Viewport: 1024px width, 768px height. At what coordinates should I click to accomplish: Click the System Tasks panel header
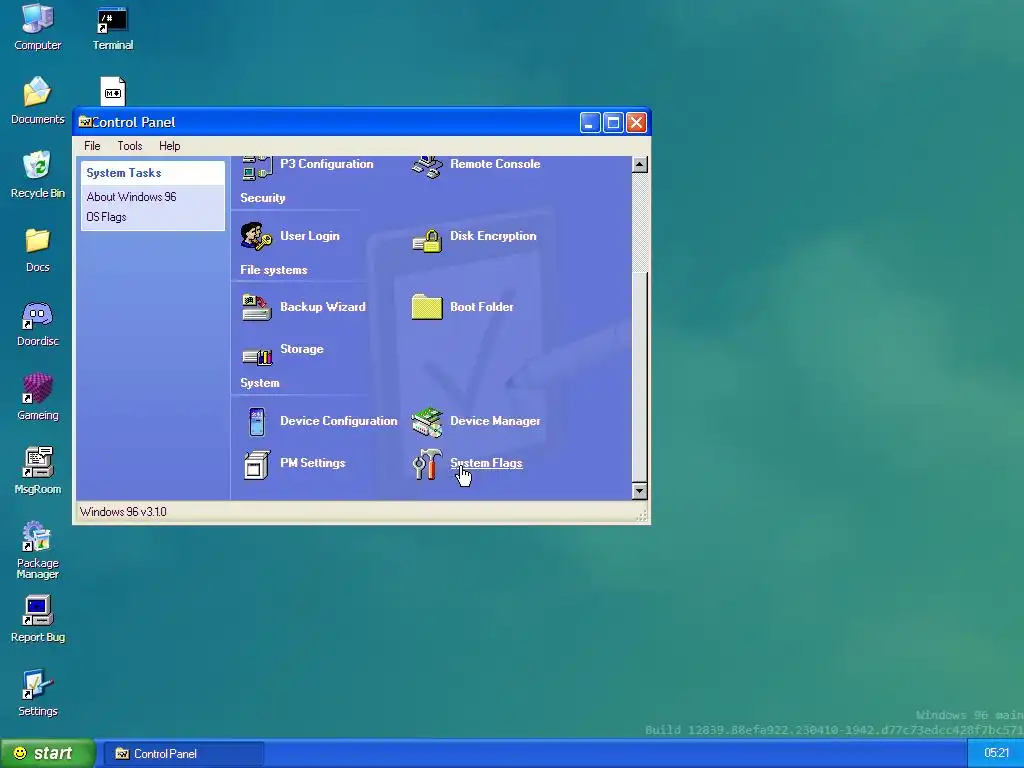coord(153,173)
